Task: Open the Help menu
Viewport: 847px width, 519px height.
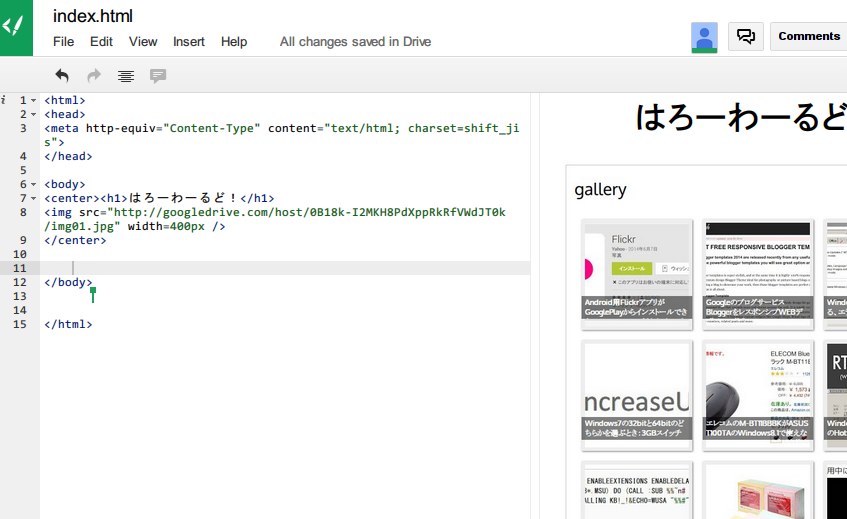Action: [x=234, y=42]
